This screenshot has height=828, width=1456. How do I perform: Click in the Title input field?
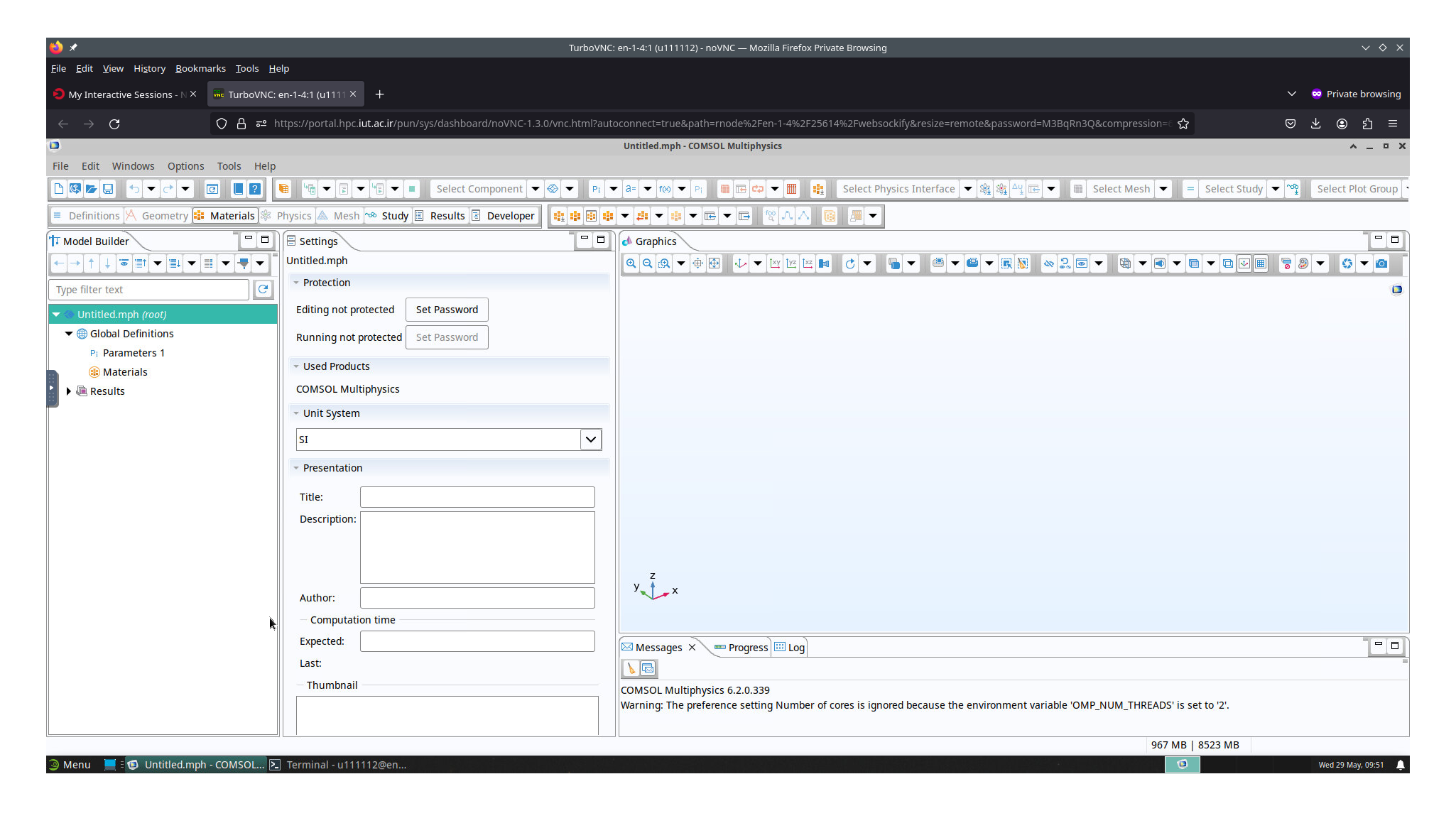tap(477, 497)
